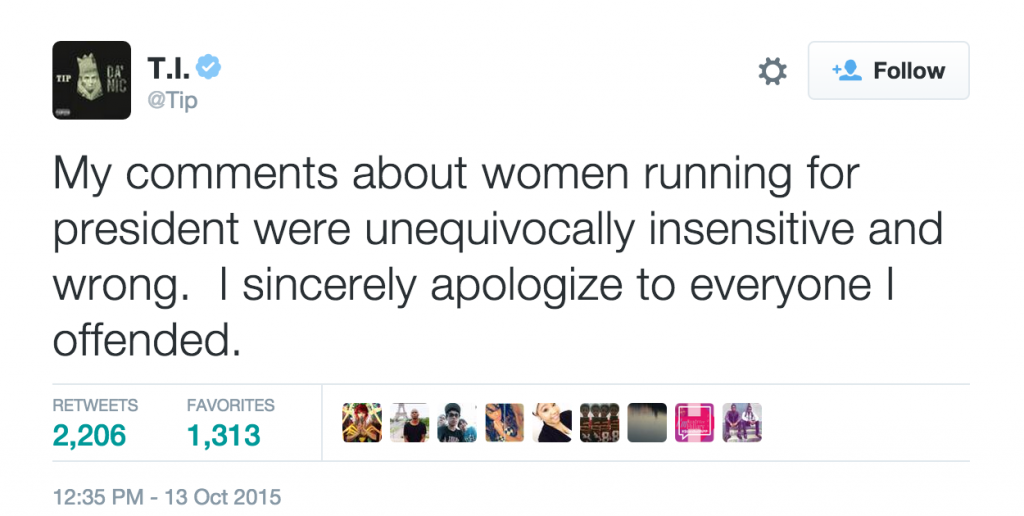1024x516 pixels.
Task: View the 1,313 favorites count
Action: coord(223,435)
